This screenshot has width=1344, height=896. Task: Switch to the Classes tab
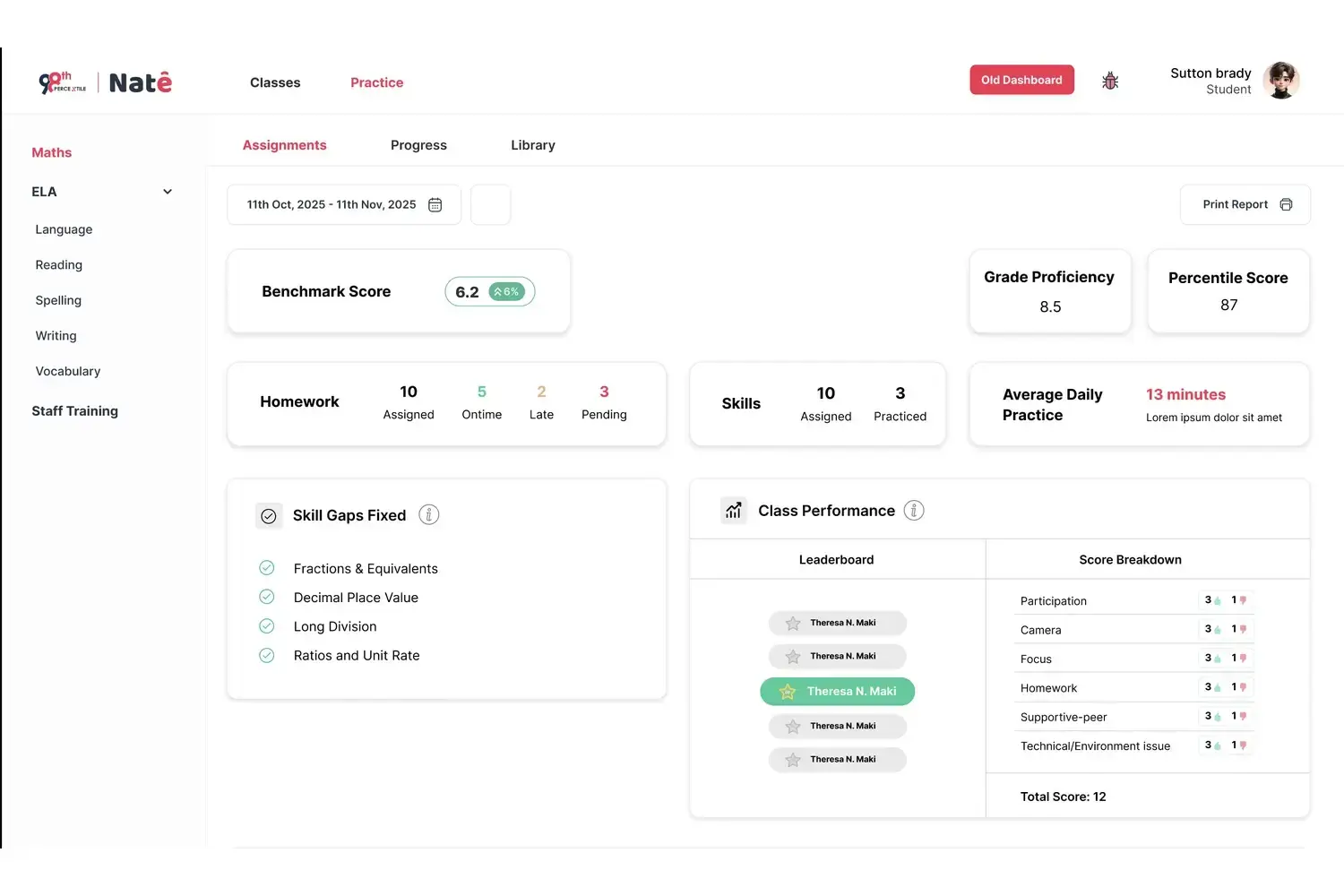[x=275, y=82]
